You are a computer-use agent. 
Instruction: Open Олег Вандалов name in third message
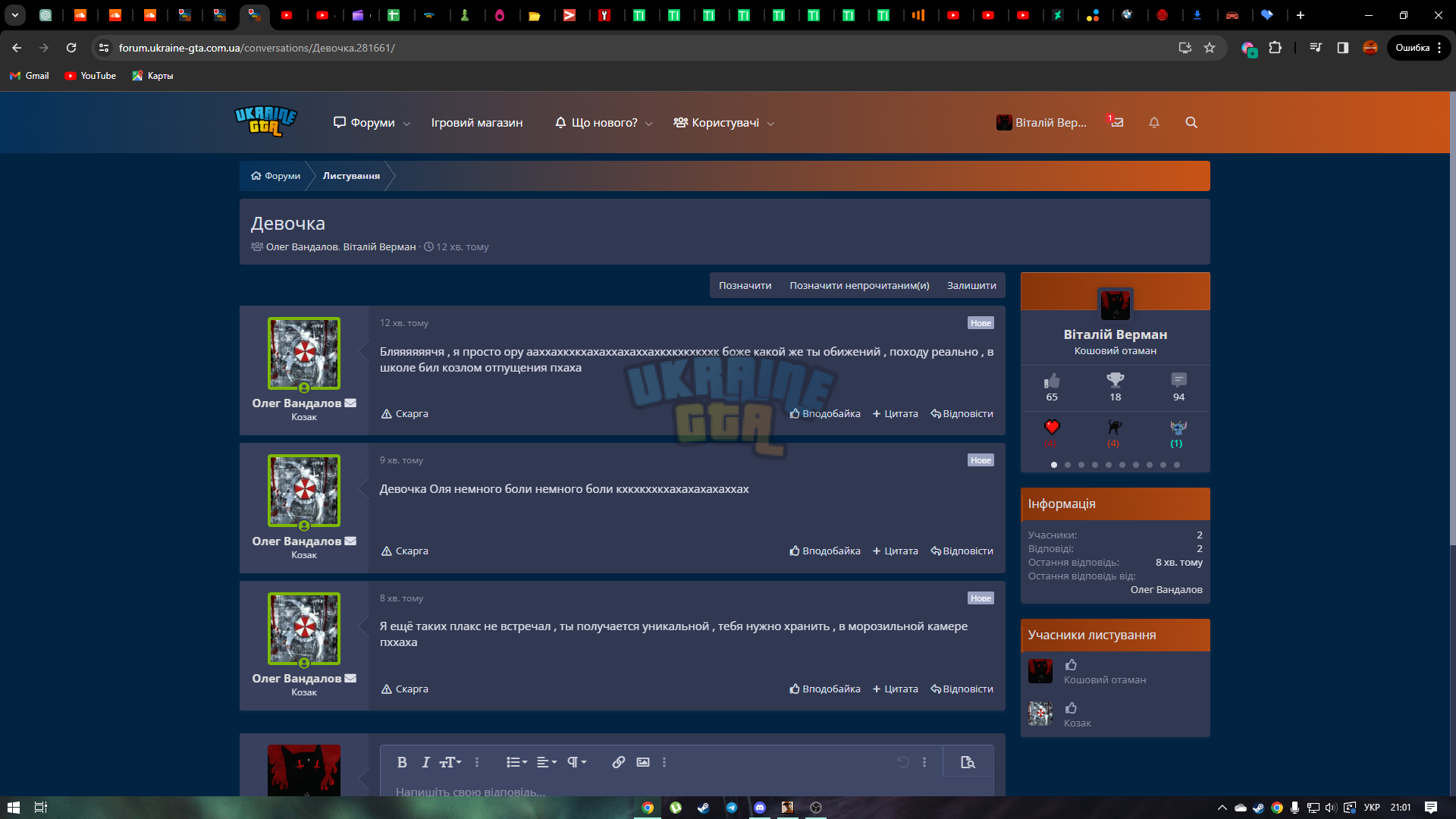(x=297, y=679)
